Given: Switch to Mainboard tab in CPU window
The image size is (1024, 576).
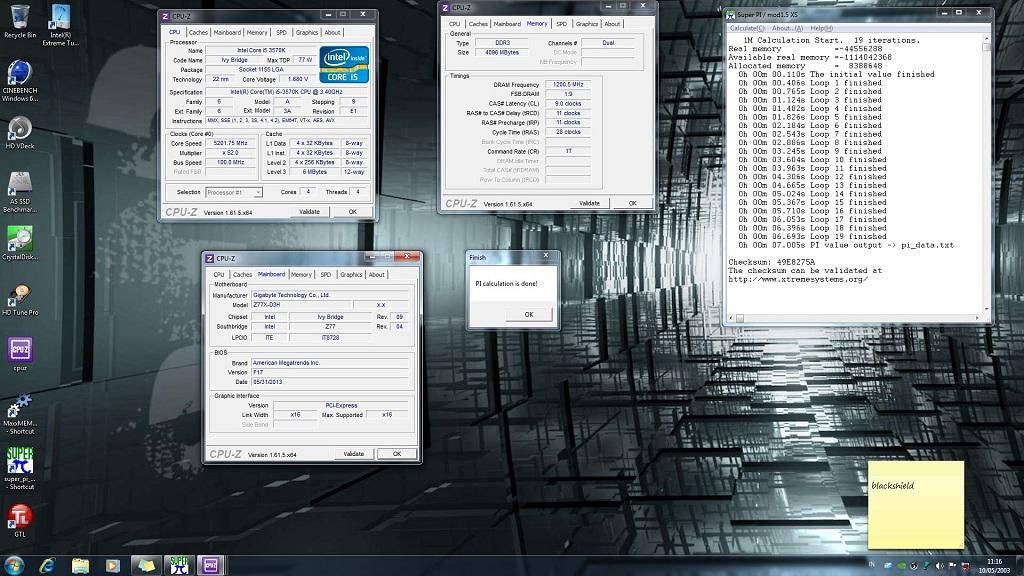Looking at the screenshot, I should (227, 32).
